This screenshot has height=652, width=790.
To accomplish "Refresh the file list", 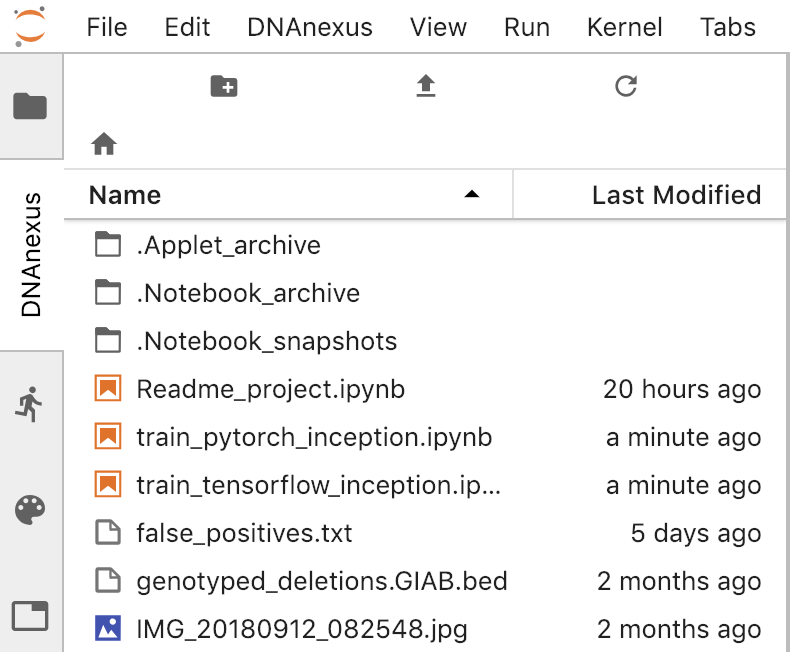I will click(x=626, y=87).
